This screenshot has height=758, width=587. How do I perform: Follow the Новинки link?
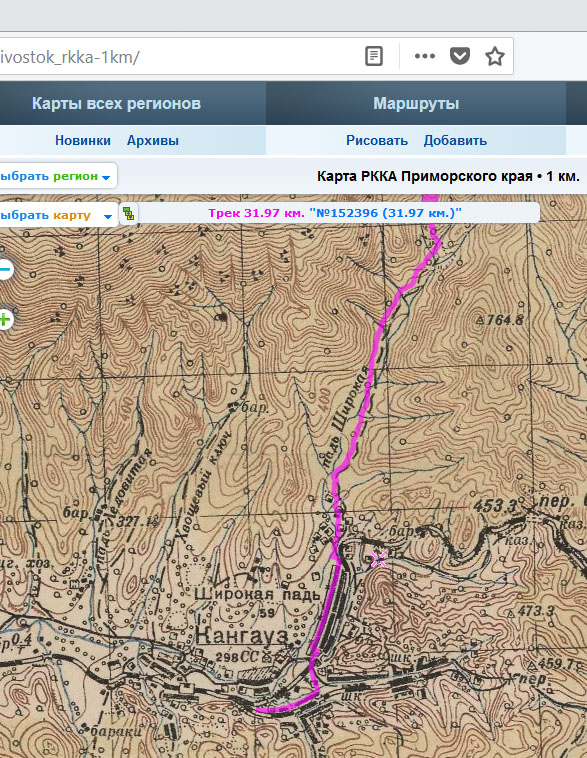coord(83,141)
